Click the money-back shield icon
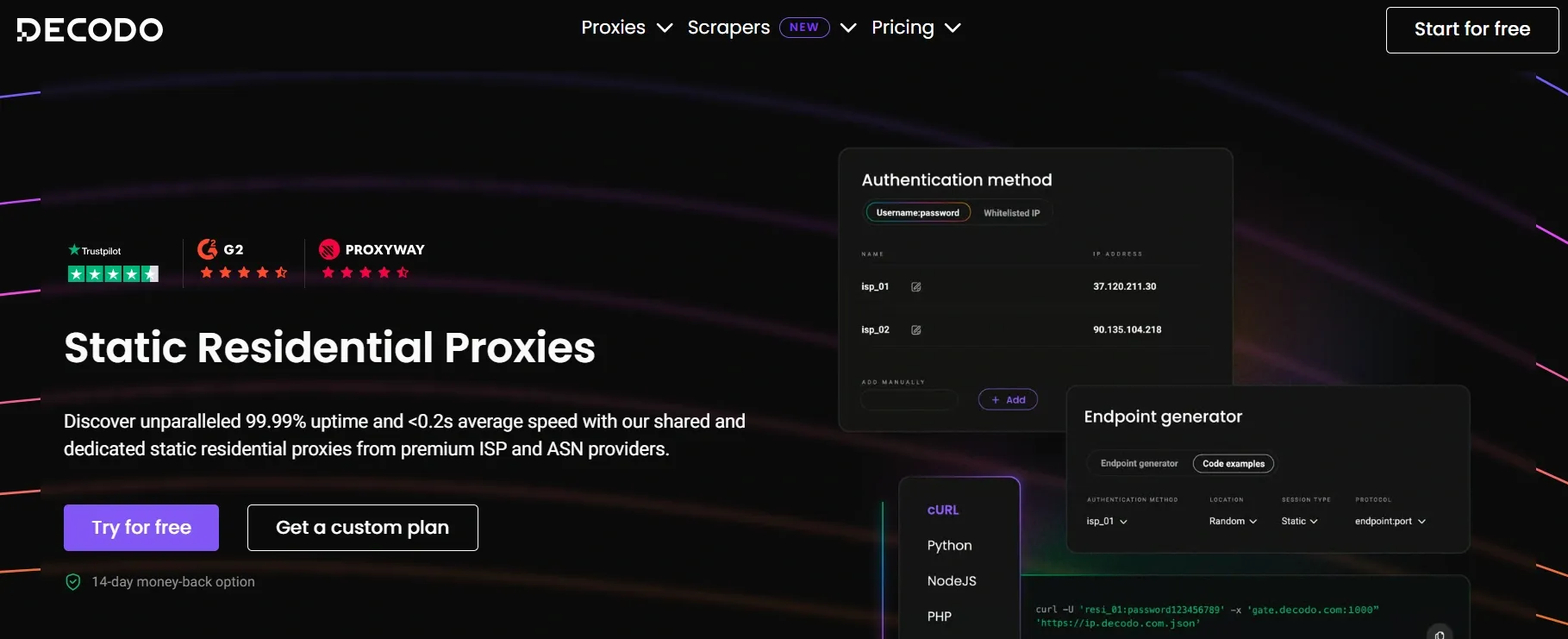The image size is (1568, 639). [73, 582]
